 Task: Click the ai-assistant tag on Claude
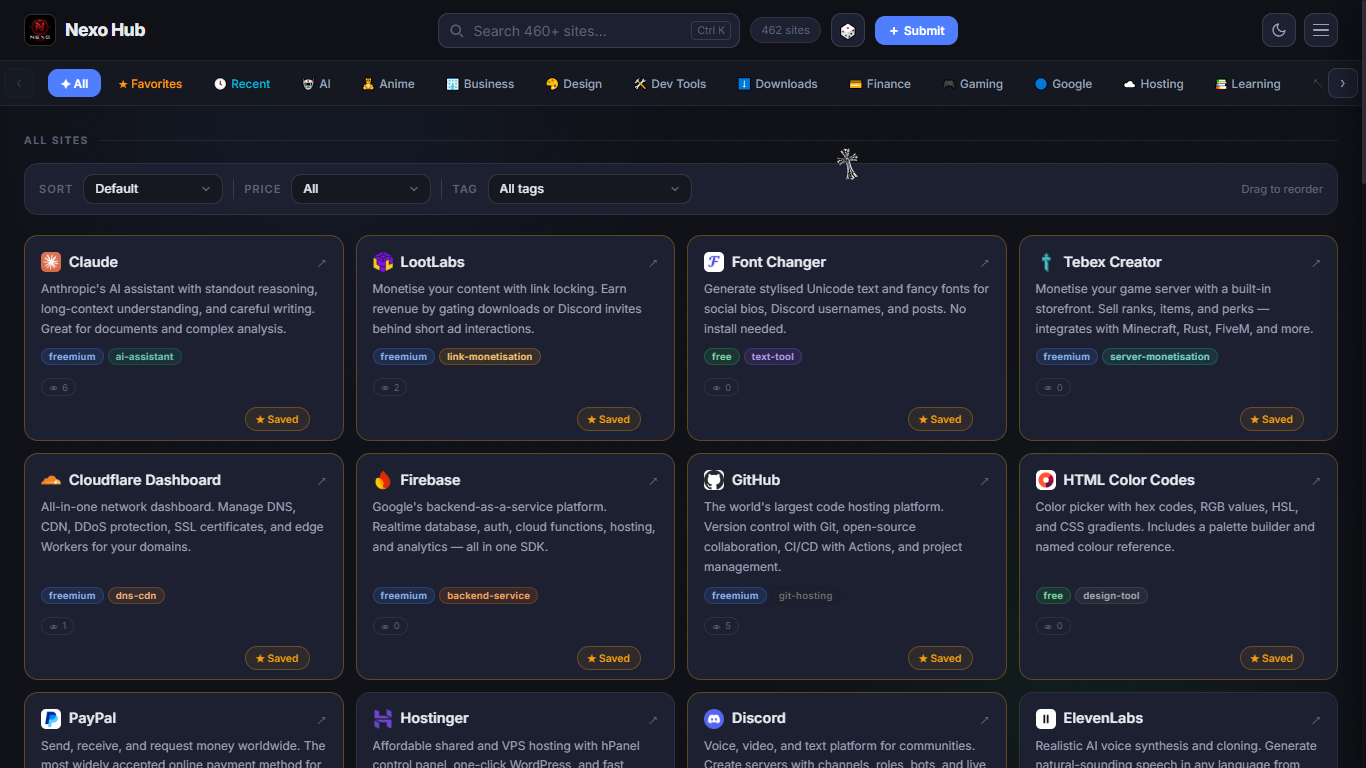[x=145, y=357]
